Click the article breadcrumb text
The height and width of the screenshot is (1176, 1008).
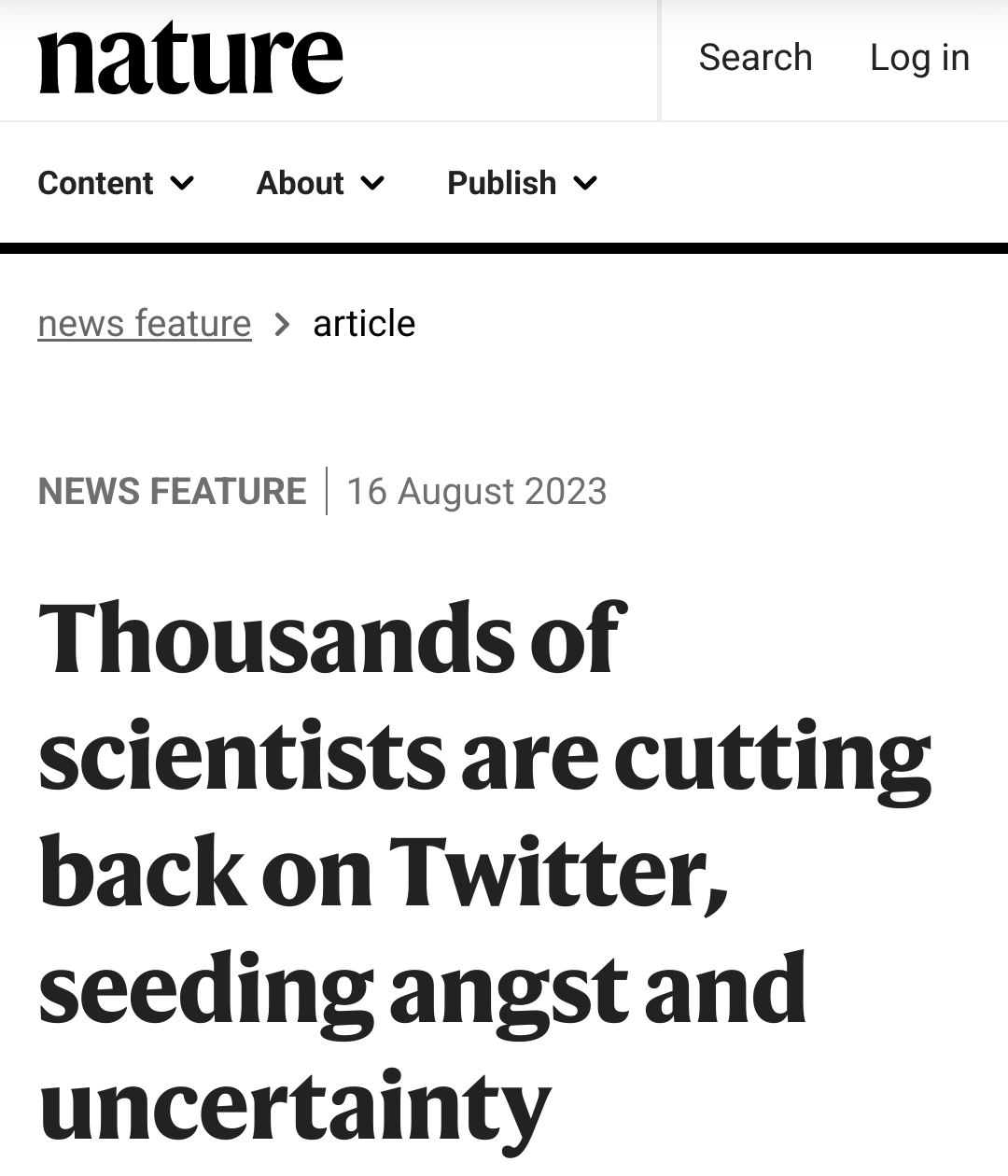pos(364,324)
